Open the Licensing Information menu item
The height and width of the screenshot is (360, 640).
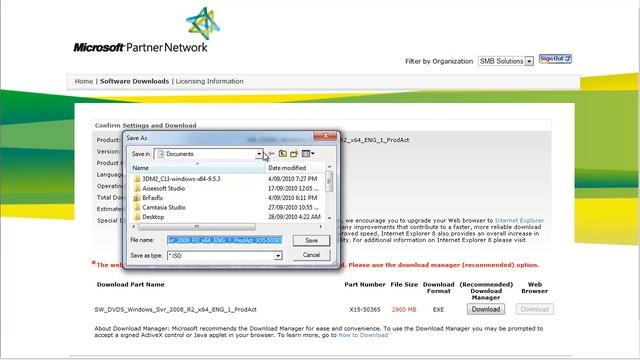pyautogui.click(x=209, y=81)
